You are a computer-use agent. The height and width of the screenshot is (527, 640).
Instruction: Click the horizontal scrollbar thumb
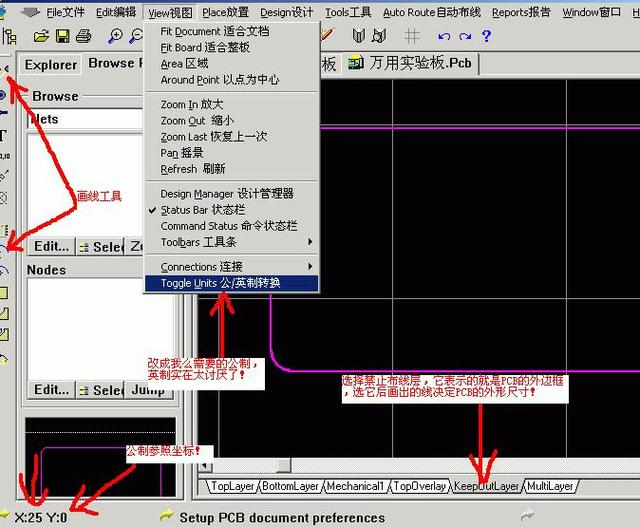coord(284,465)
